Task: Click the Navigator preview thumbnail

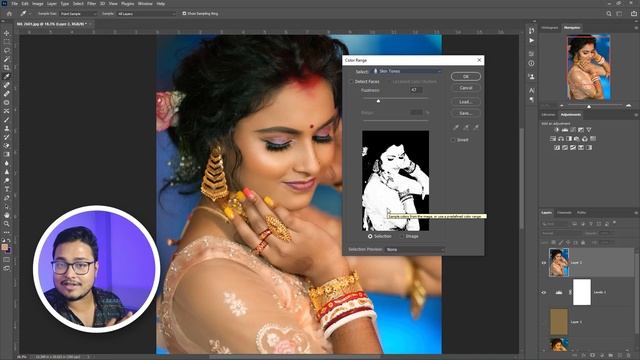Action: [x=589, y=67]
